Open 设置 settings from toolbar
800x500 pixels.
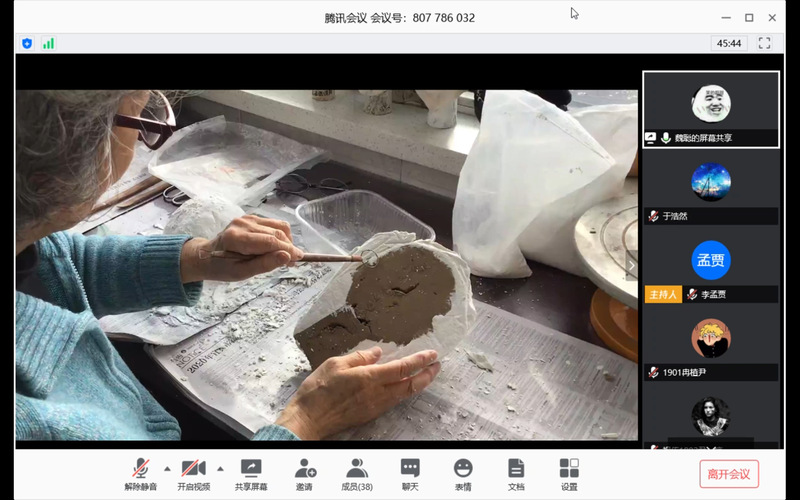[x=569, y=473]
